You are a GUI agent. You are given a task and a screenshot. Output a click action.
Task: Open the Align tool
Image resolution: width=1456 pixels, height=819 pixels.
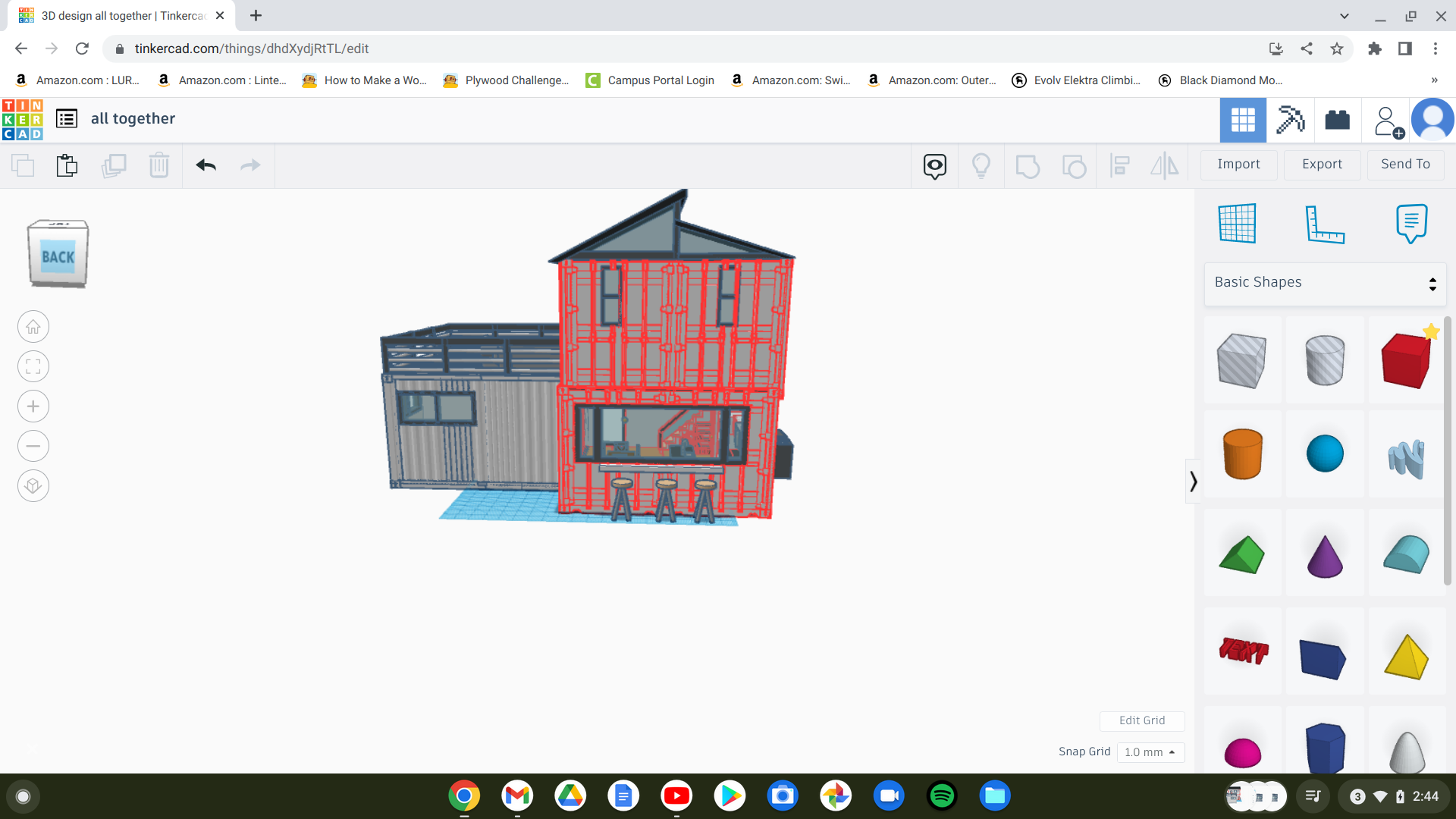[x=1119, y=165]
